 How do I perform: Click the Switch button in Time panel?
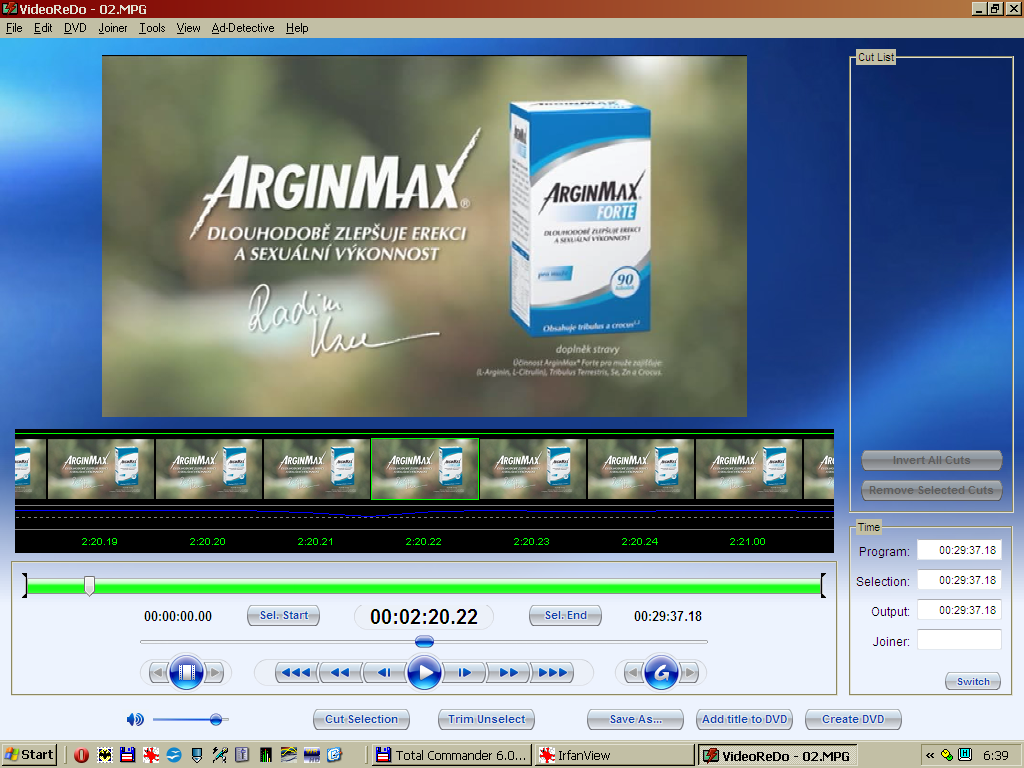coord(973,681)
